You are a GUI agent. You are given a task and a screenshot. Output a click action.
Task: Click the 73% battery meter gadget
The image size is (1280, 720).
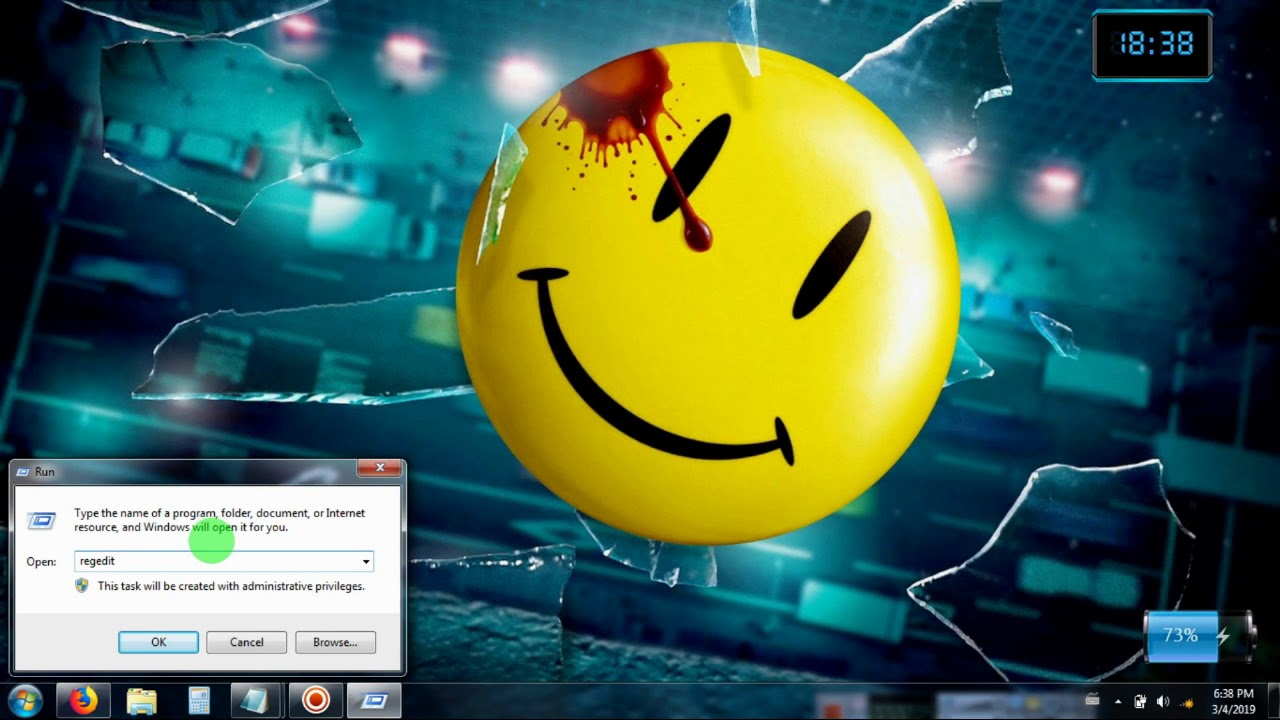click(x=1198, y=636)
